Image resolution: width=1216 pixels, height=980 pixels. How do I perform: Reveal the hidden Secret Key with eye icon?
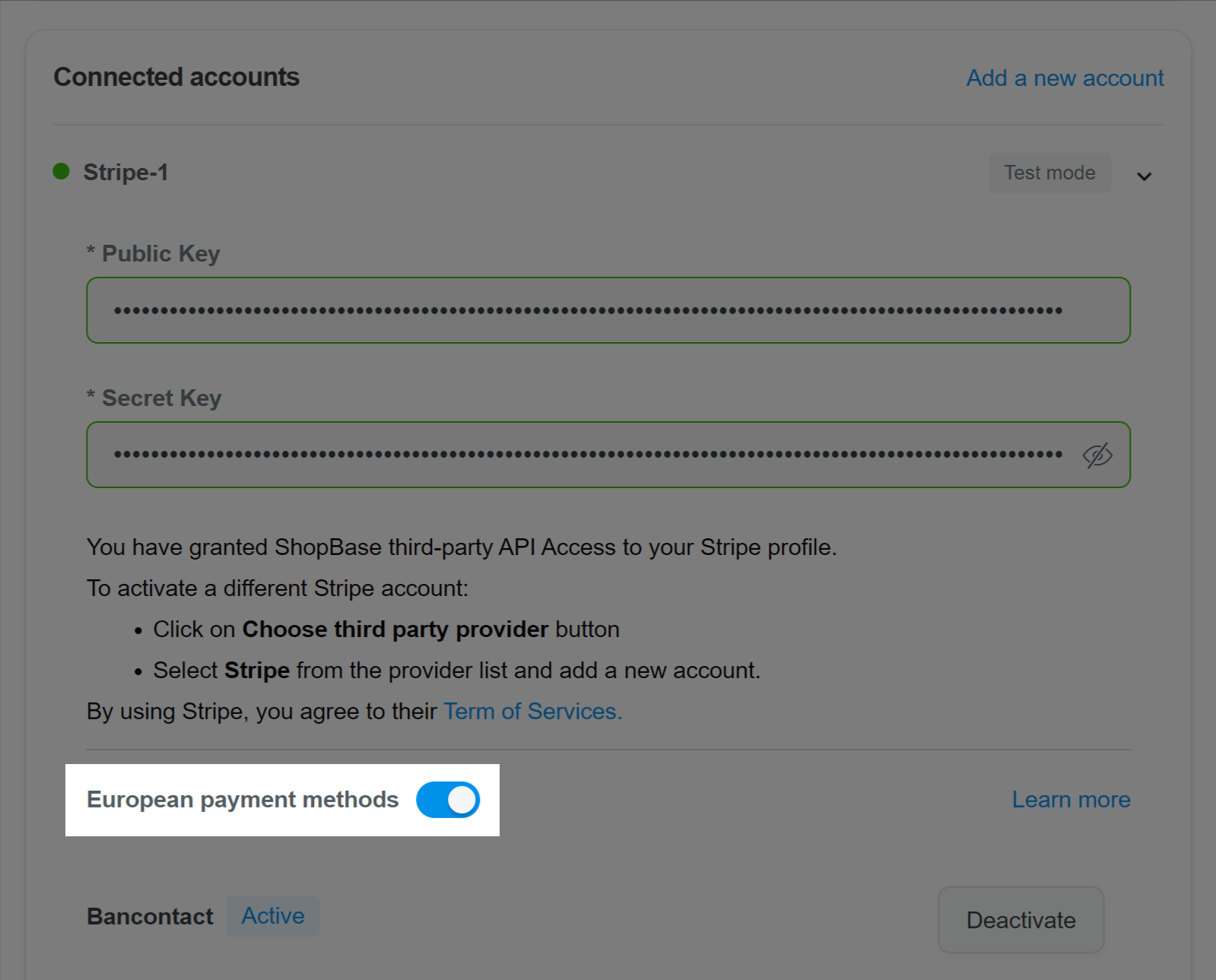tap(1097, 455)
